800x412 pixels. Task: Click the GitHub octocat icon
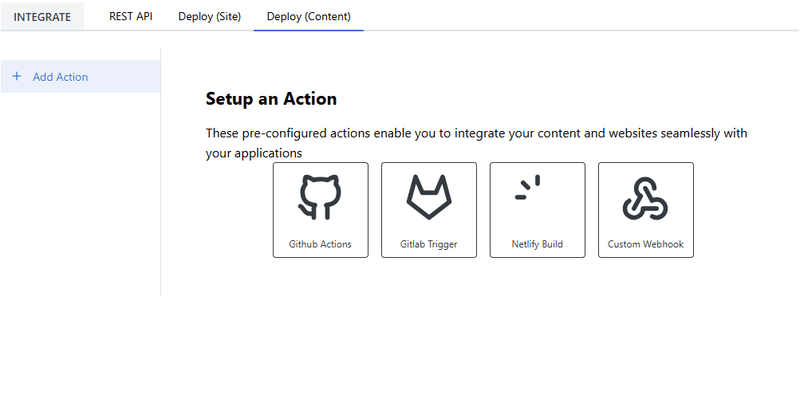click(320, 197)
